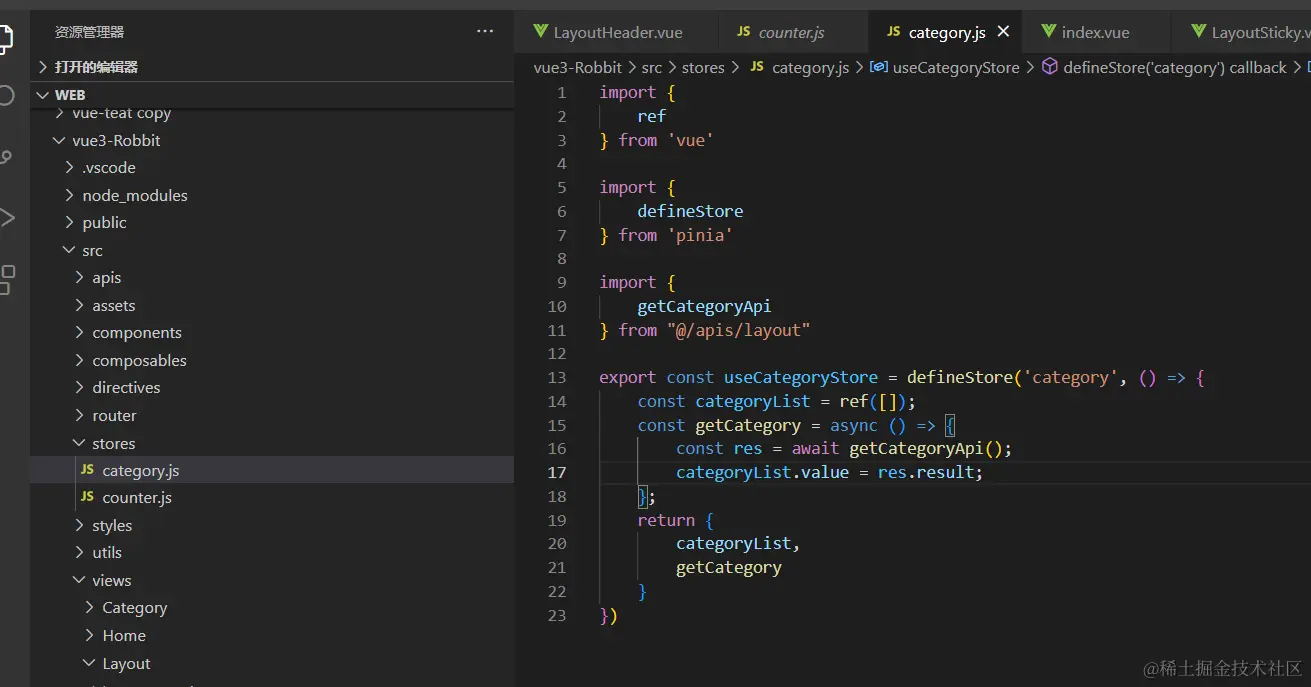The image size is (1311, 687).
Task: Open the Extensions view
Action: (5, 279)
